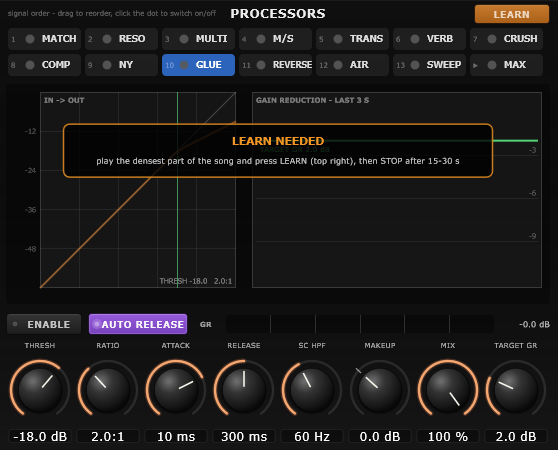
Task: Open the TRANS processor tab
Action: pos(353,39)
